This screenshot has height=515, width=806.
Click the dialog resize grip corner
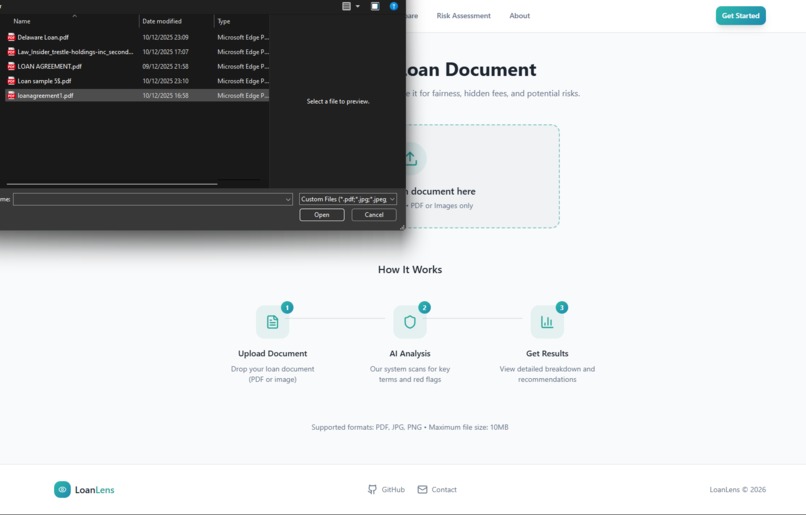pos(402,227)
